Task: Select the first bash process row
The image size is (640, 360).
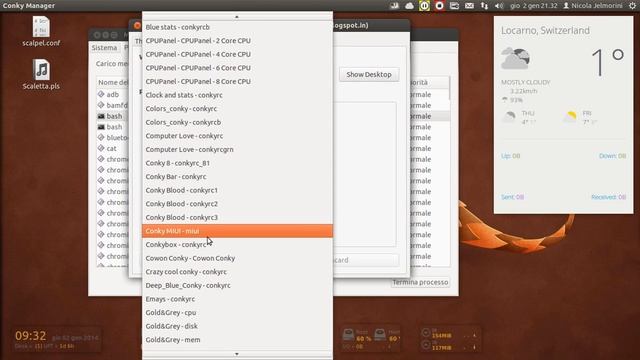Action: pyautogui.click(x=113, y=116)
